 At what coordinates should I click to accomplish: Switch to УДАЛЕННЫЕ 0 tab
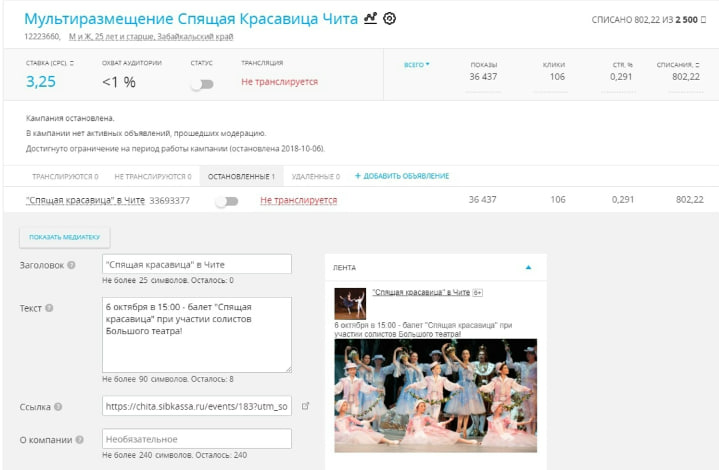[316, 177]
